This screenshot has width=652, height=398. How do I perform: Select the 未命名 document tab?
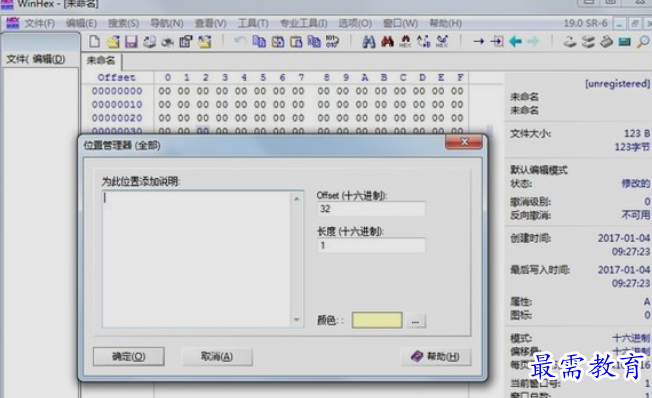click(101, 61)
